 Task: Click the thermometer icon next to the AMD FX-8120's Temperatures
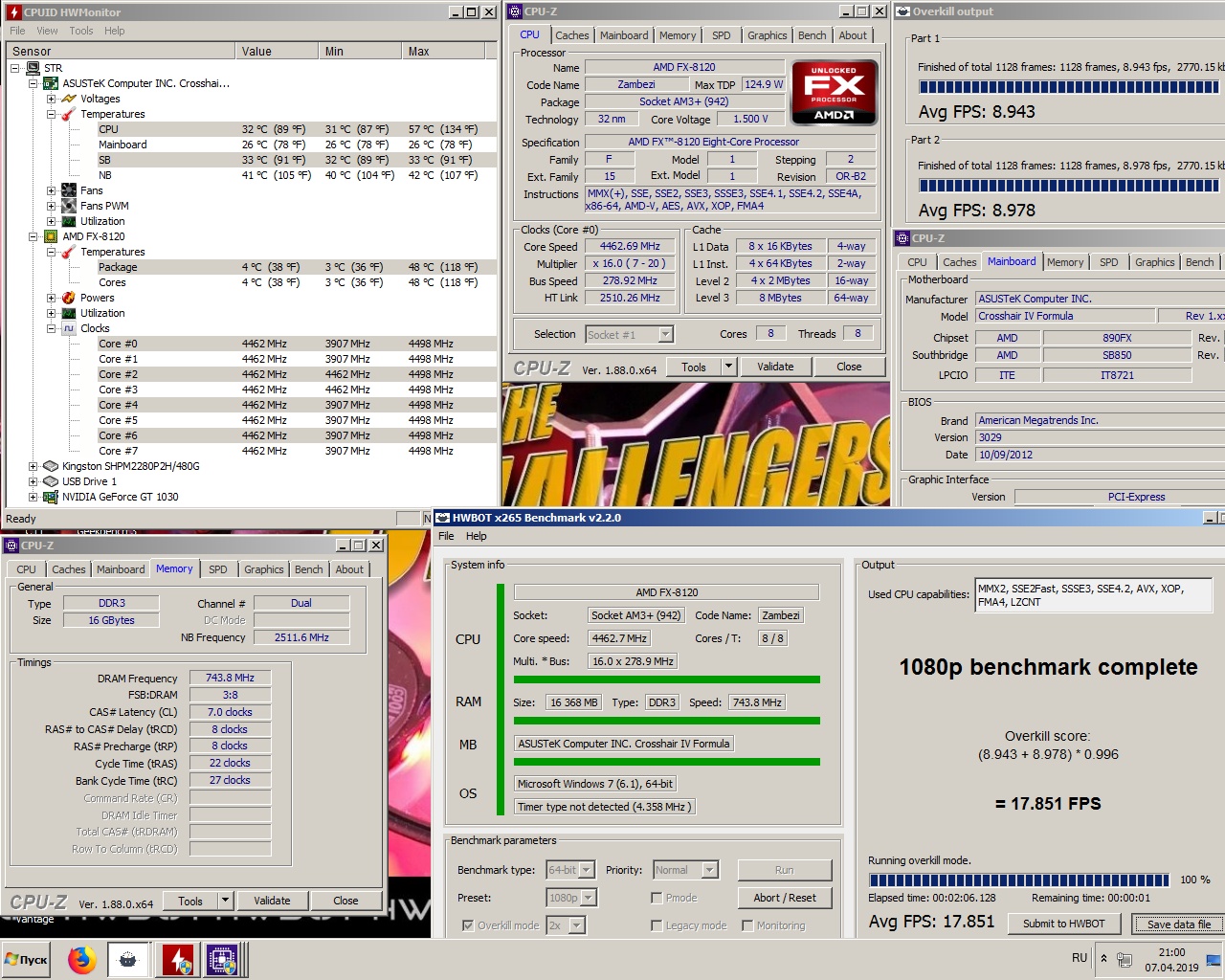(x=69, y=252)
